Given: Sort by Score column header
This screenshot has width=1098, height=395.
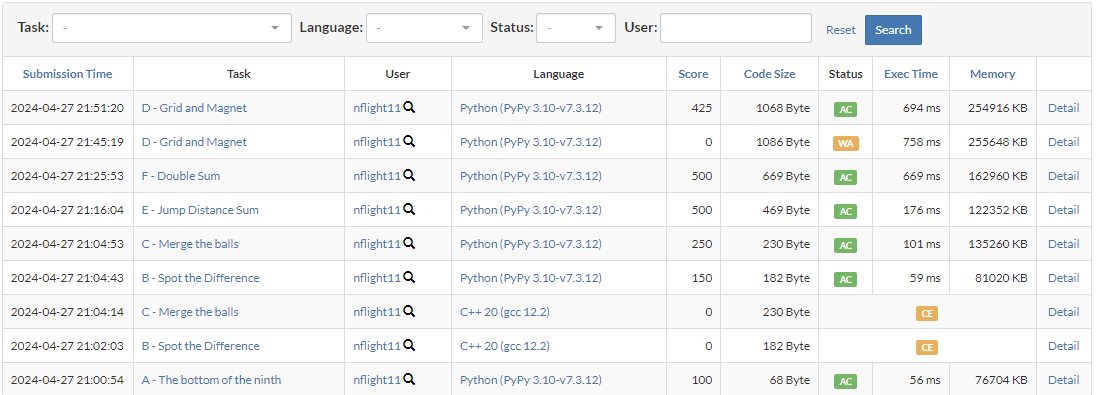Looking at the screenshot, I should pyautogui.click(x=693, y=74).
